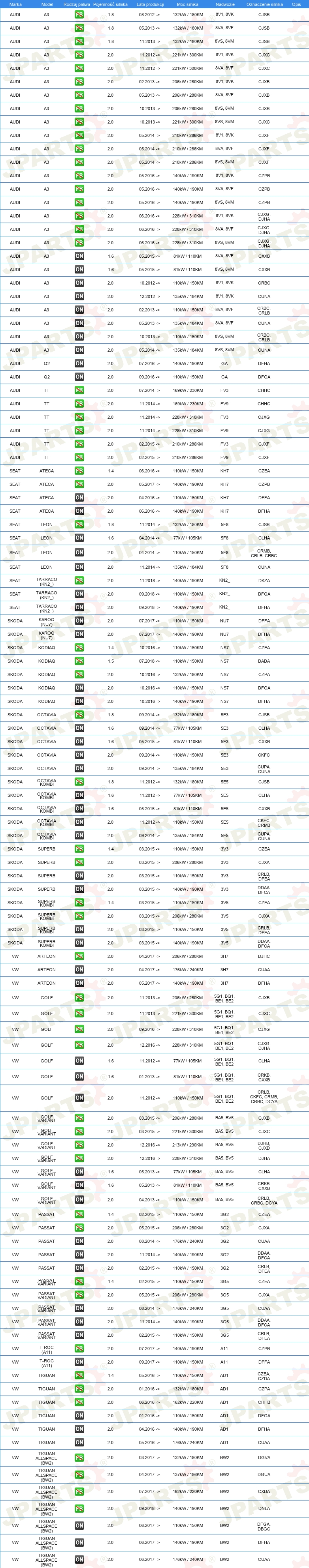Click the Moc silnika column header
Viewport: 309px width, 1568px height.
[x=188, y=4]
